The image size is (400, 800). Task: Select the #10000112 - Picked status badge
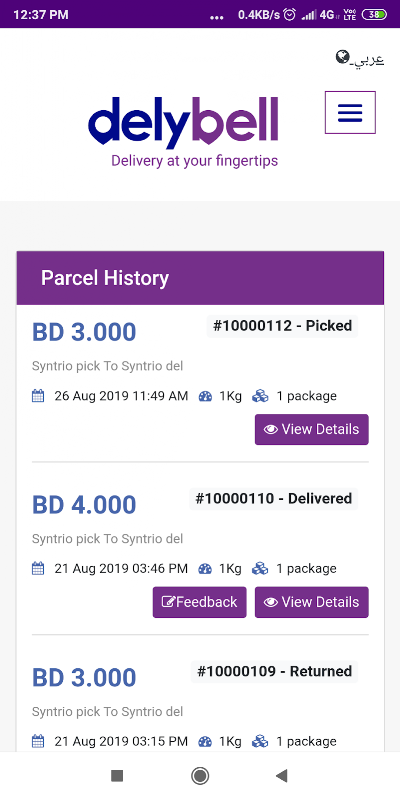[282, 326]
